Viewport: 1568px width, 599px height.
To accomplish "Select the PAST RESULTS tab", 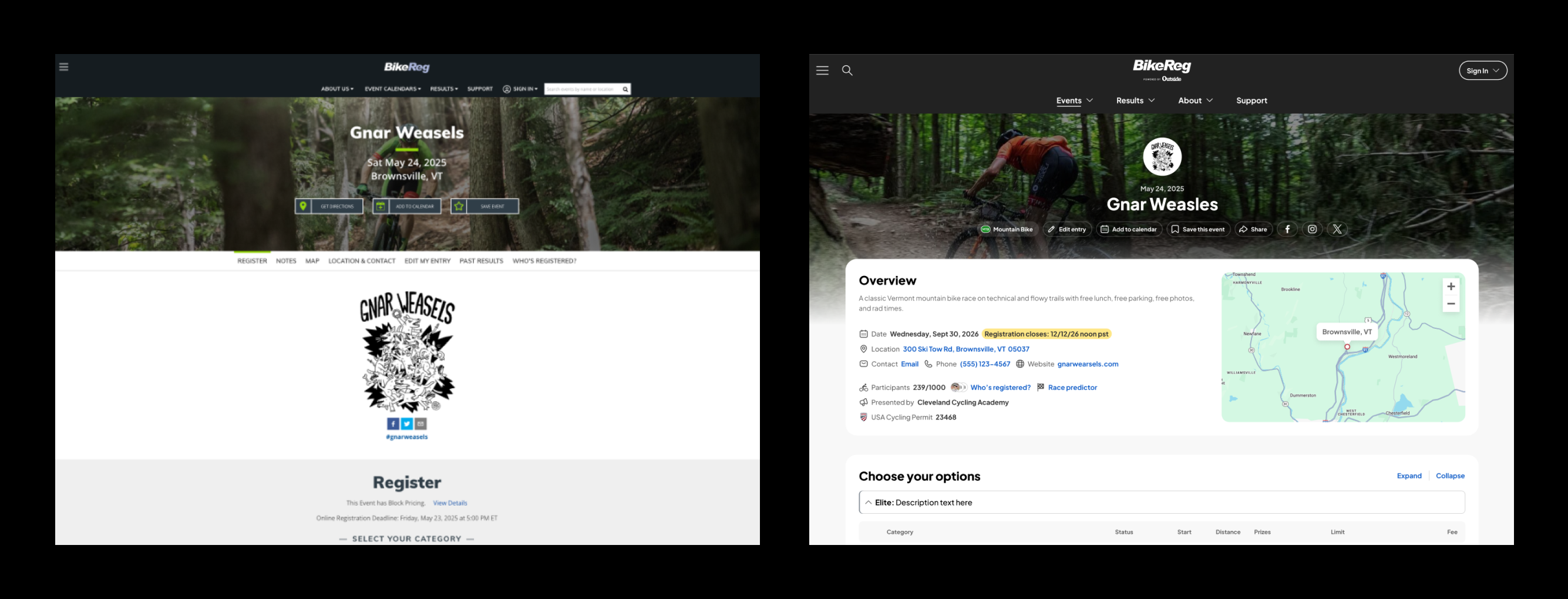I will (482, 261).
